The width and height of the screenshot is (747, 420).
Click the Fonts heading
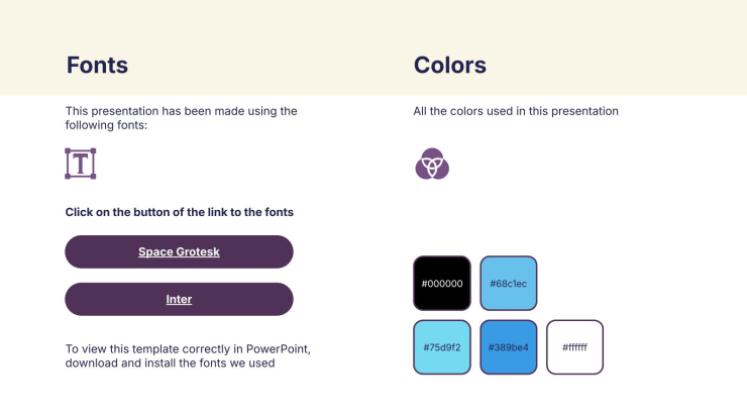pyautogui.click(x=97, y=65)
